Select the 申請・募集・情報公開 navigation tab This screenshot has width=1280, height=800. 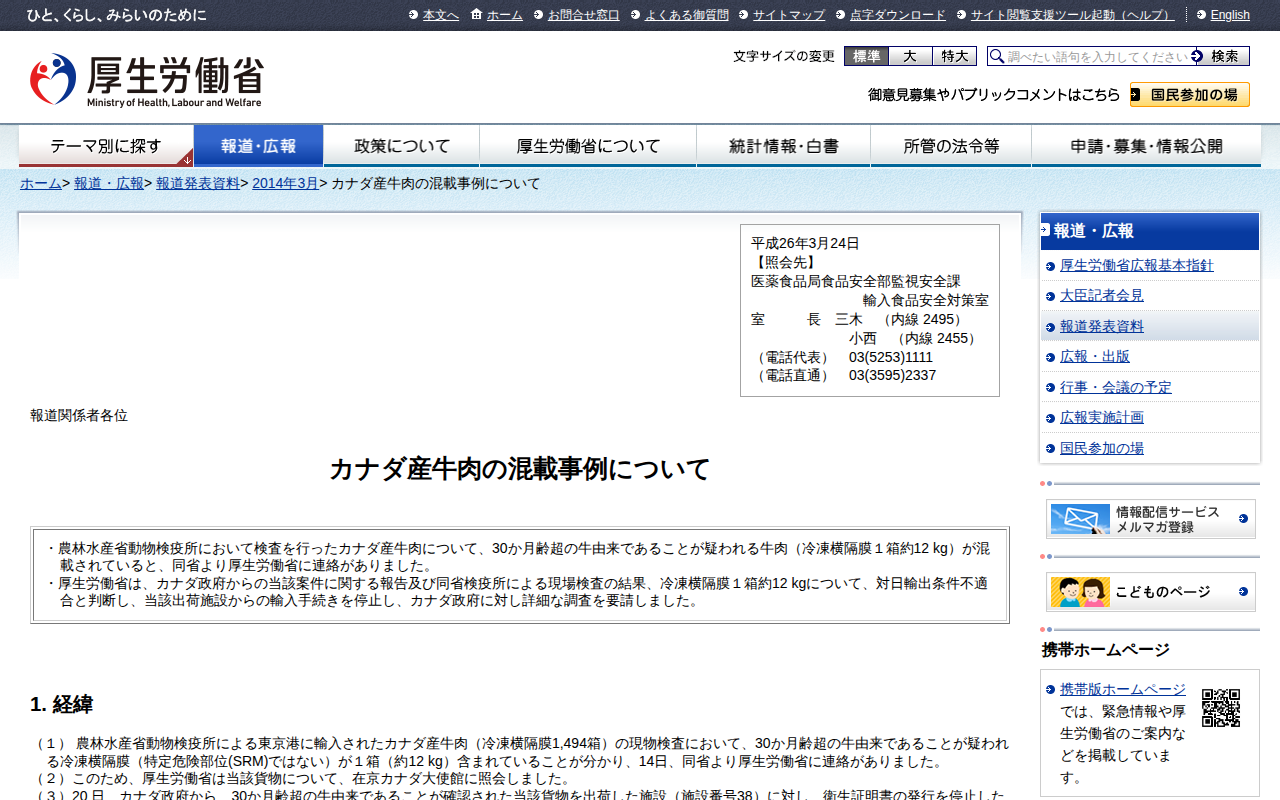point(1146,146)
